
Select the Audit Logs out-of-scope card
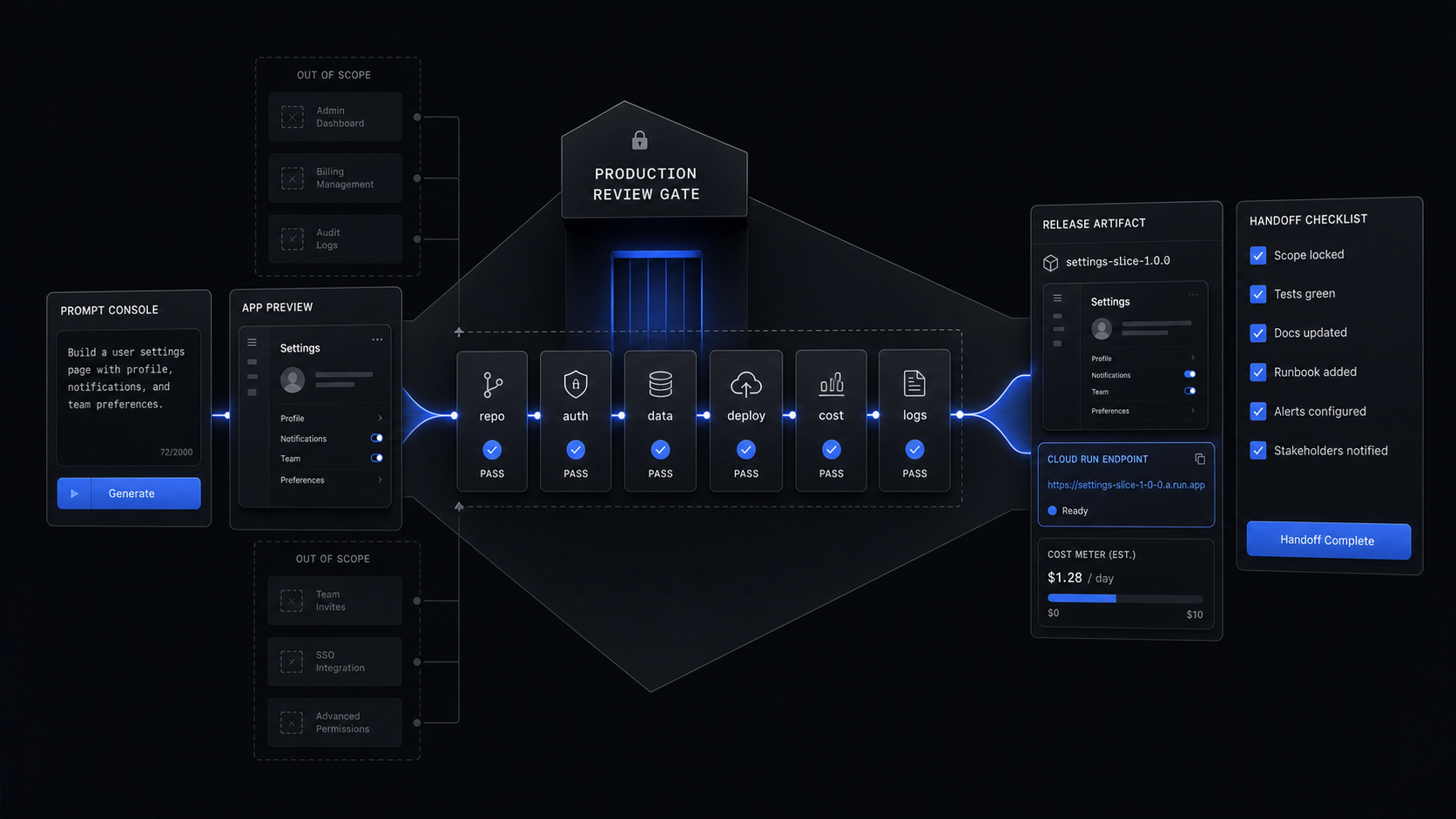pyautogui.click(x=335, y=239)
